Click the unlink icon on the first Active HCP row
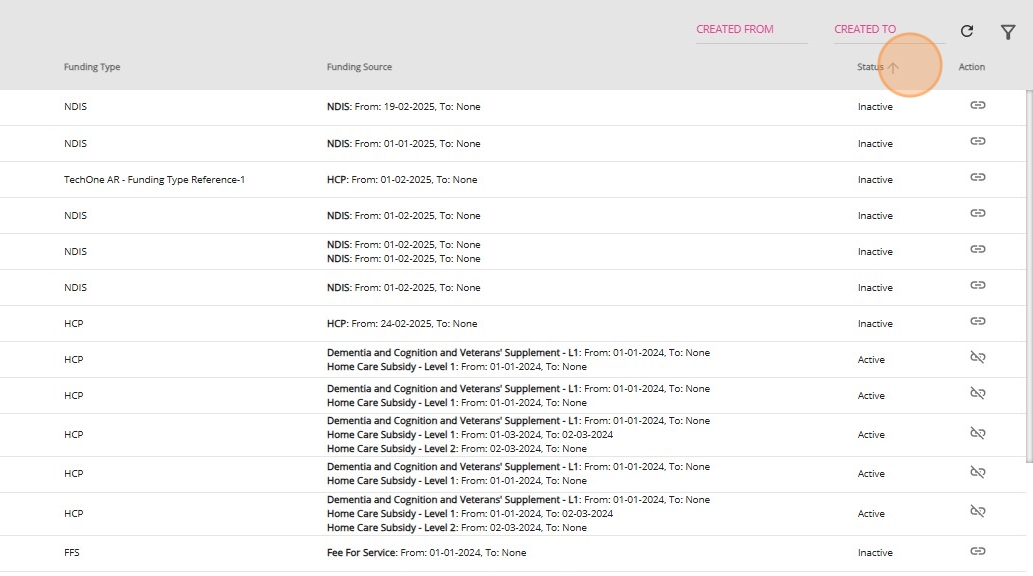The image size is (1033, 576). (x=978, y=358)
